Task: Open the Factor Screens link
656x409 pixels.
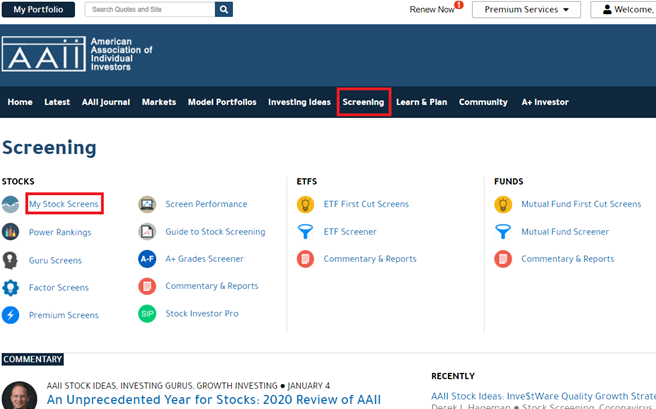Action: click(59, 287)
